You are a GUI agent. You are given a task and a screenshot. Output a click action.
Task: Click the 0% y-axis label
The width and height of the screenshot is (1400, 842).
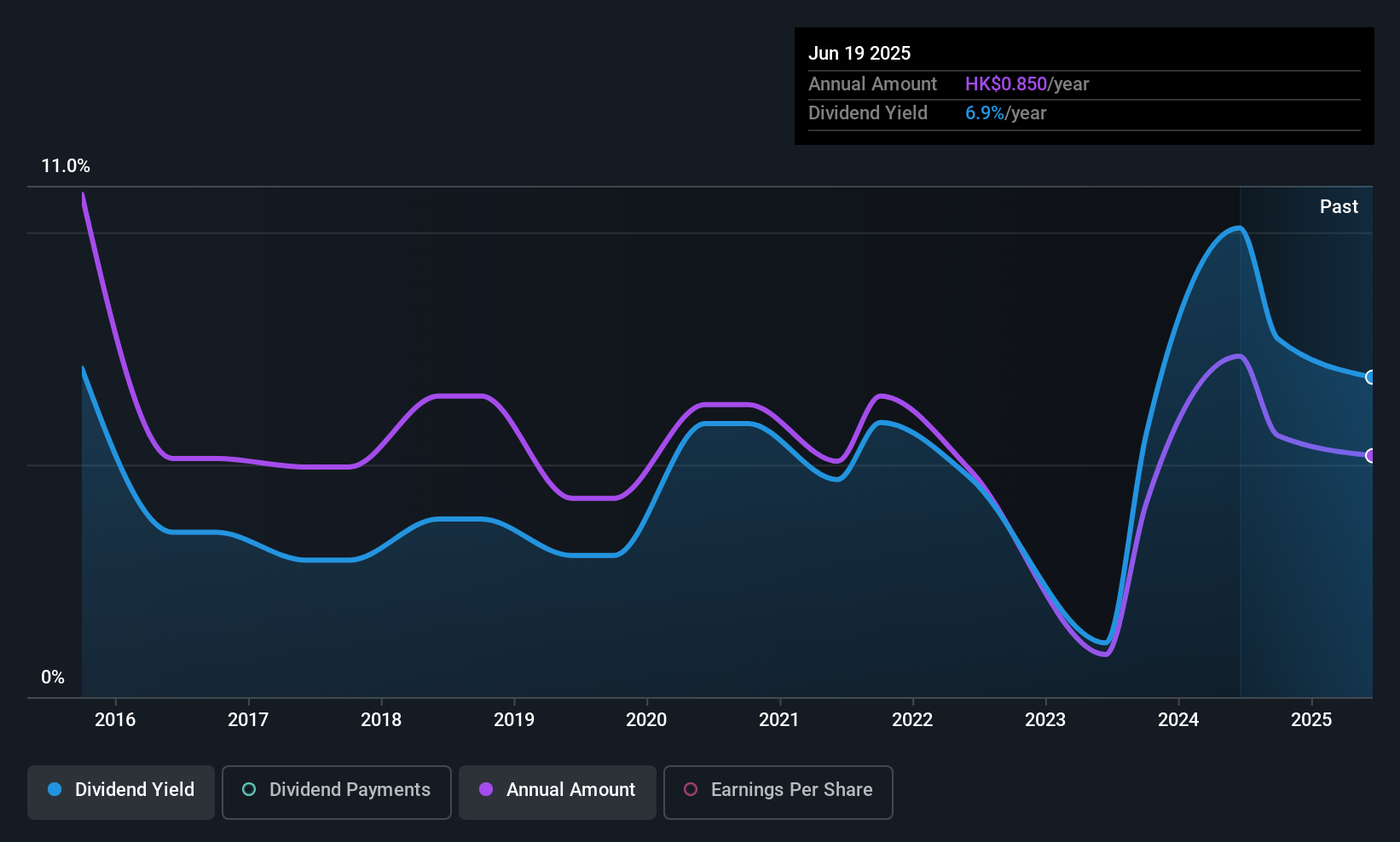pyautogui.click(x=53, y=678)
